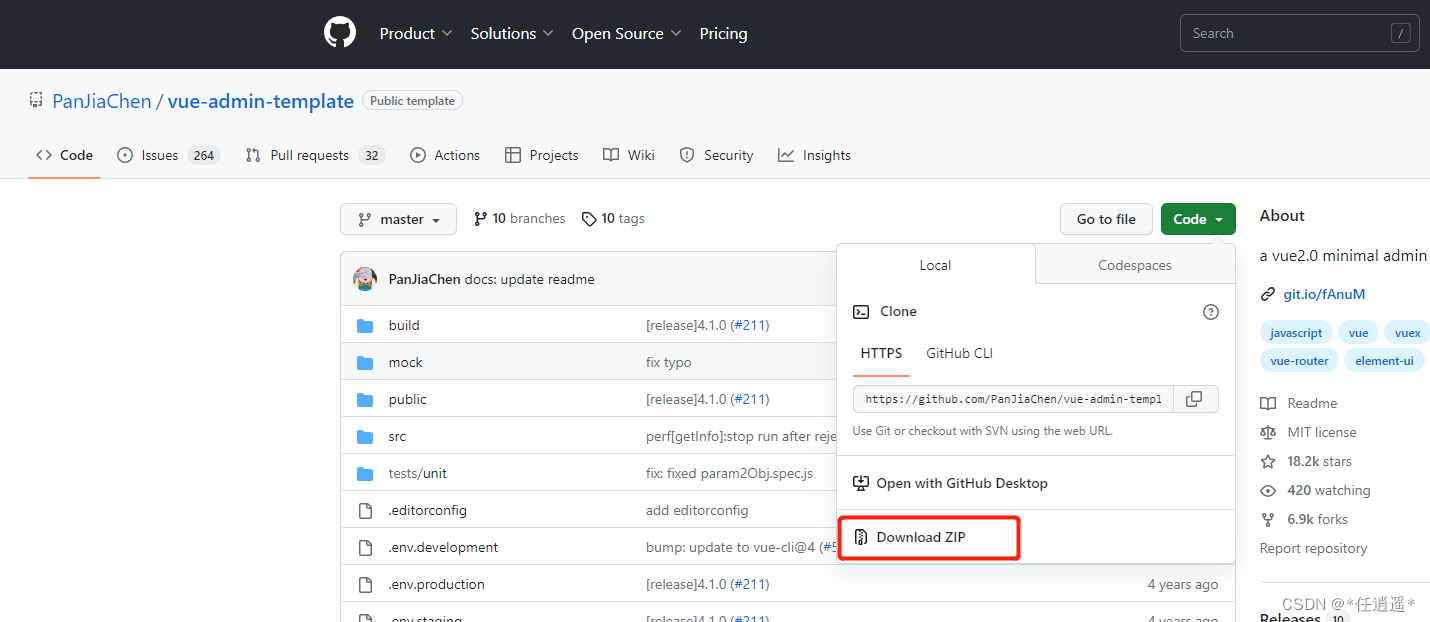Open the Projects tab
1430x622 pixels.
[541, 155]
